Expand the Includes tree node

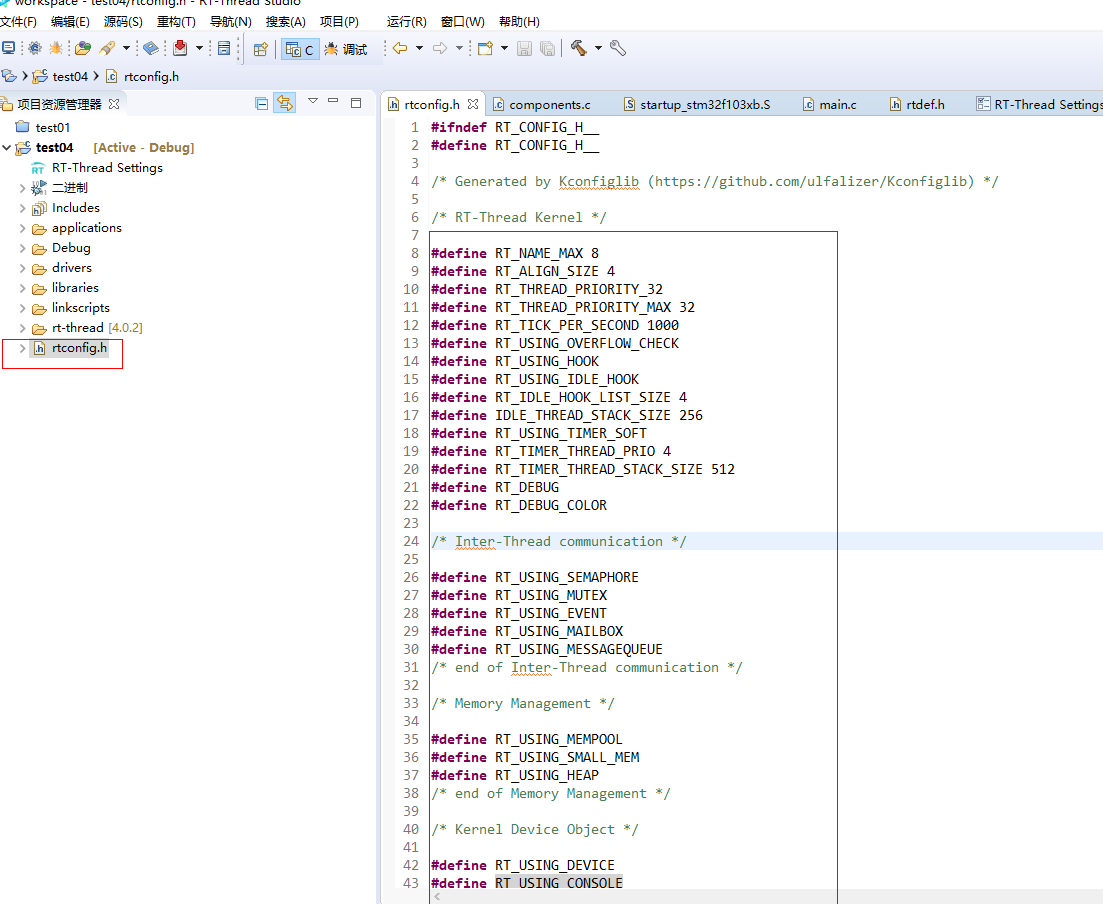tap(23, 208)
